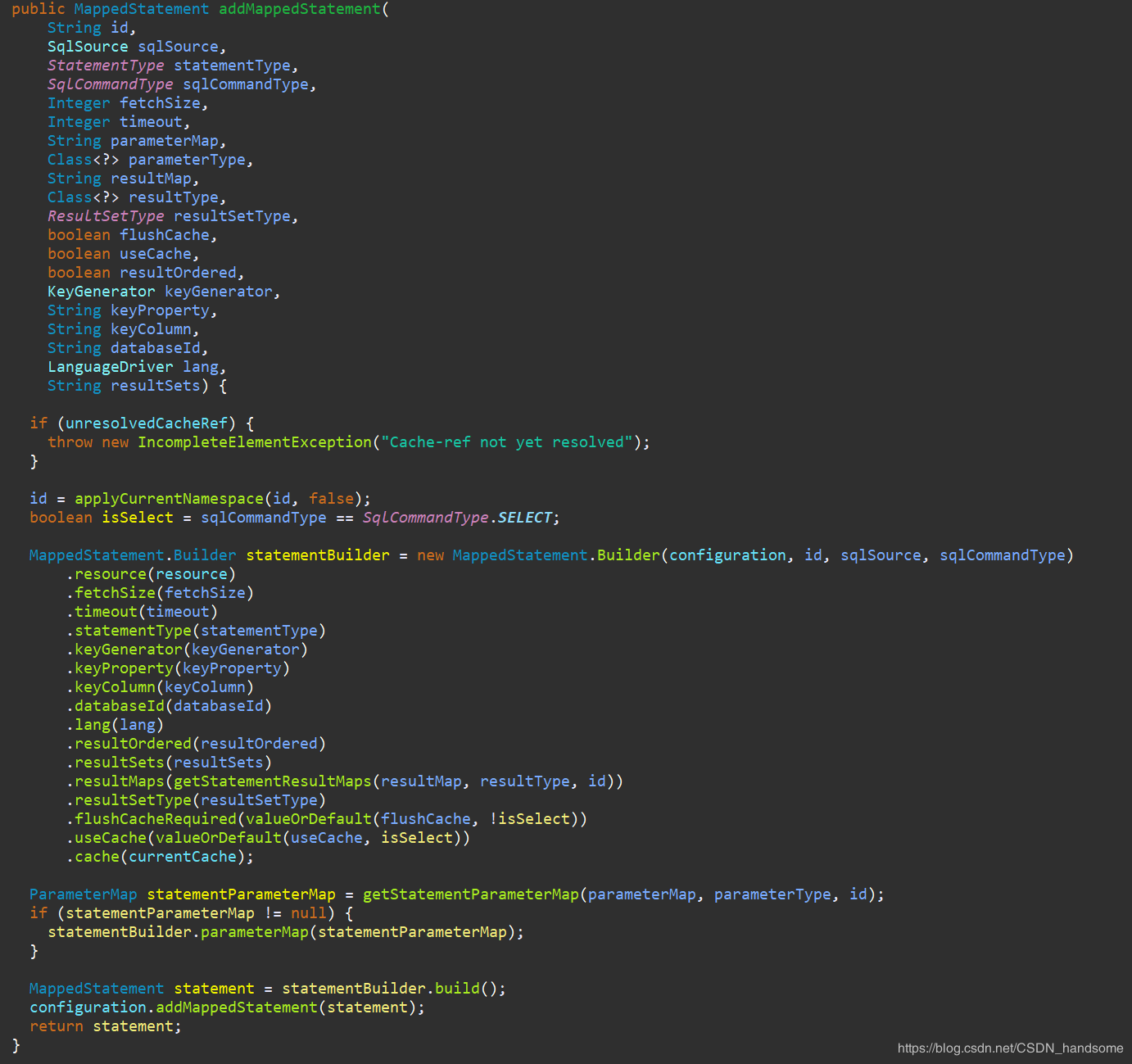Click the getStatementParameterMap method call
The width and height of the screenshot is (1132, 1064).
click(471, 894)
